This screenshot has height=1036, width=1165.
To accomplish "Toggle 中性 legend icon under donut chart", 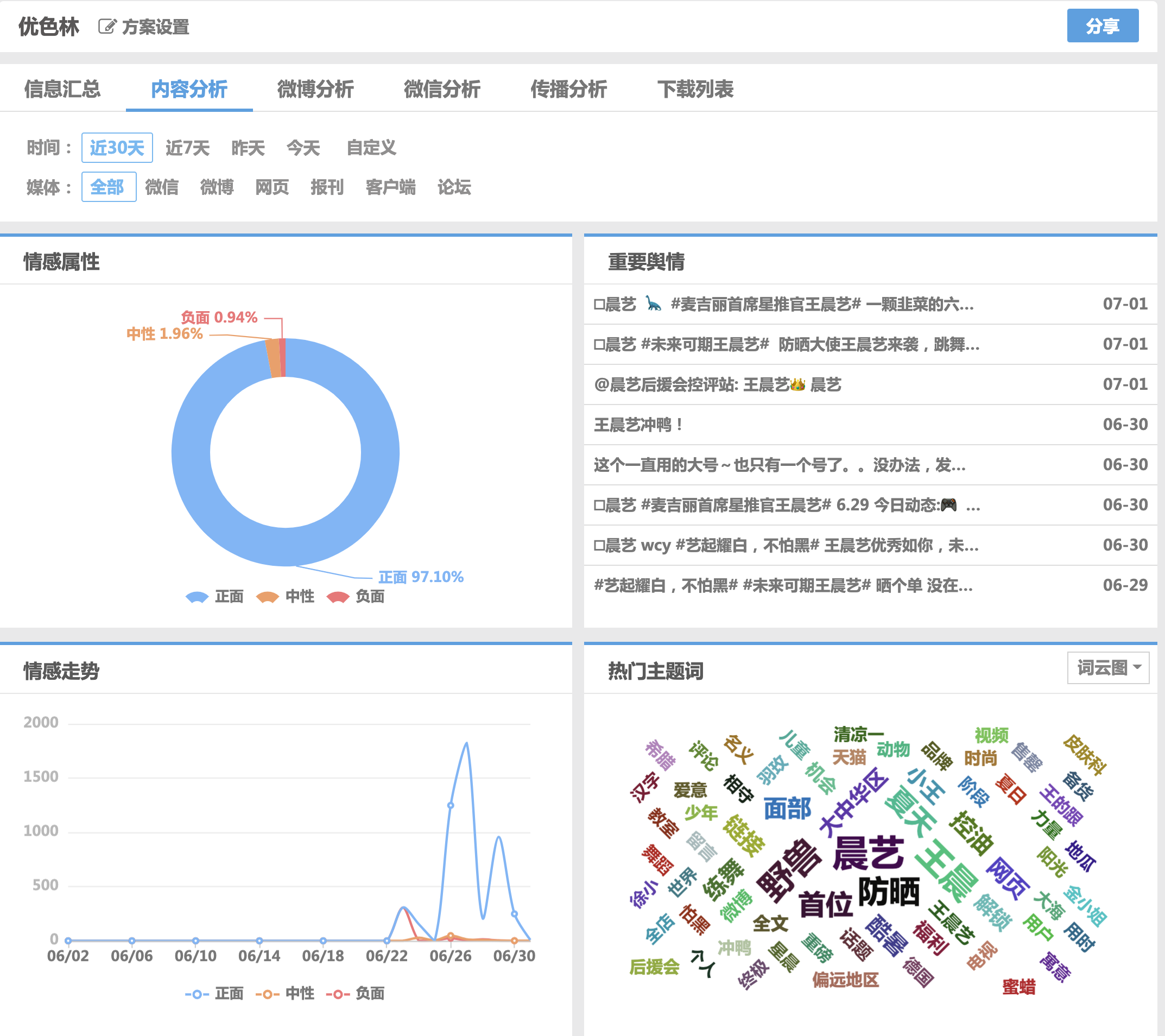I will click(267, 596).
